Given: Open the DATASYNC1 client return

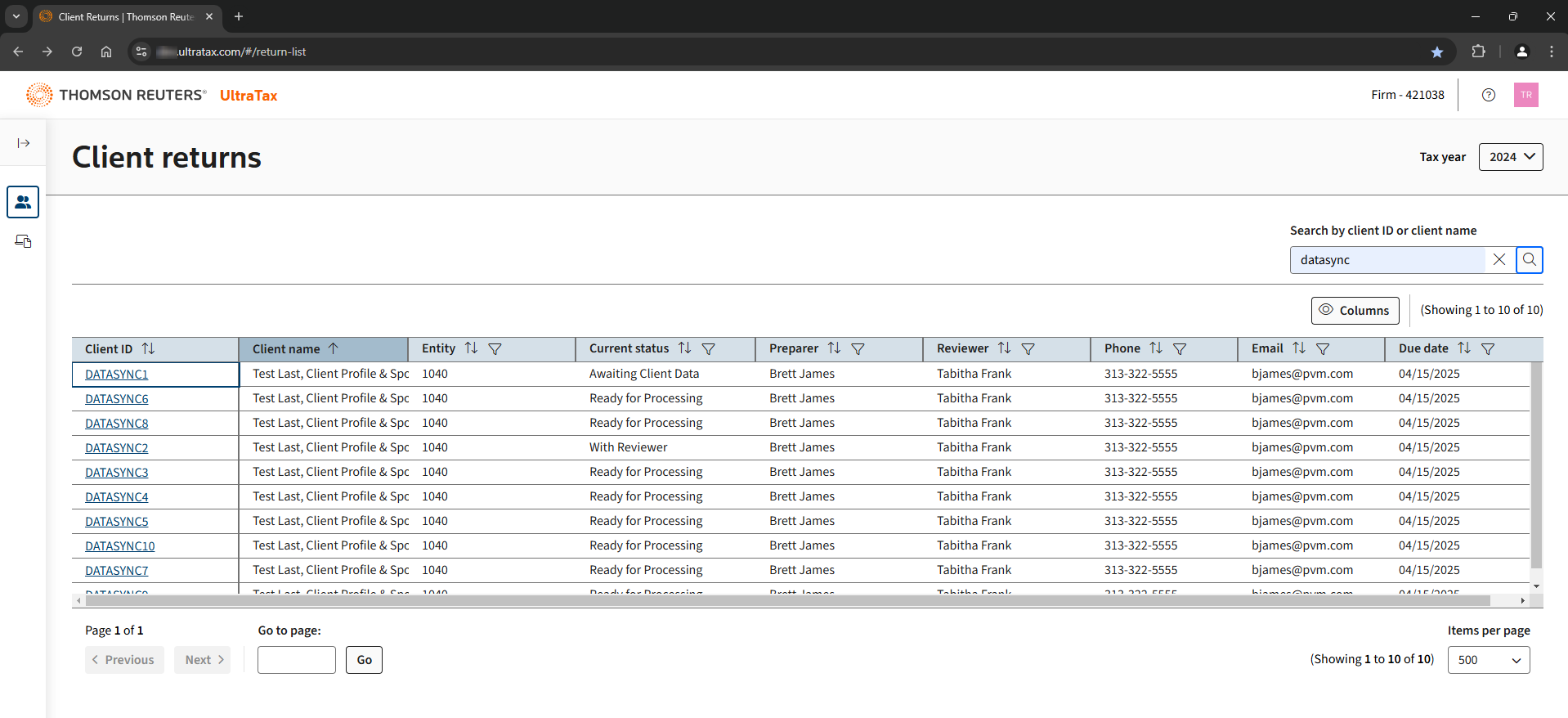Looking at the screenshot, I should (x=117, y=375).
